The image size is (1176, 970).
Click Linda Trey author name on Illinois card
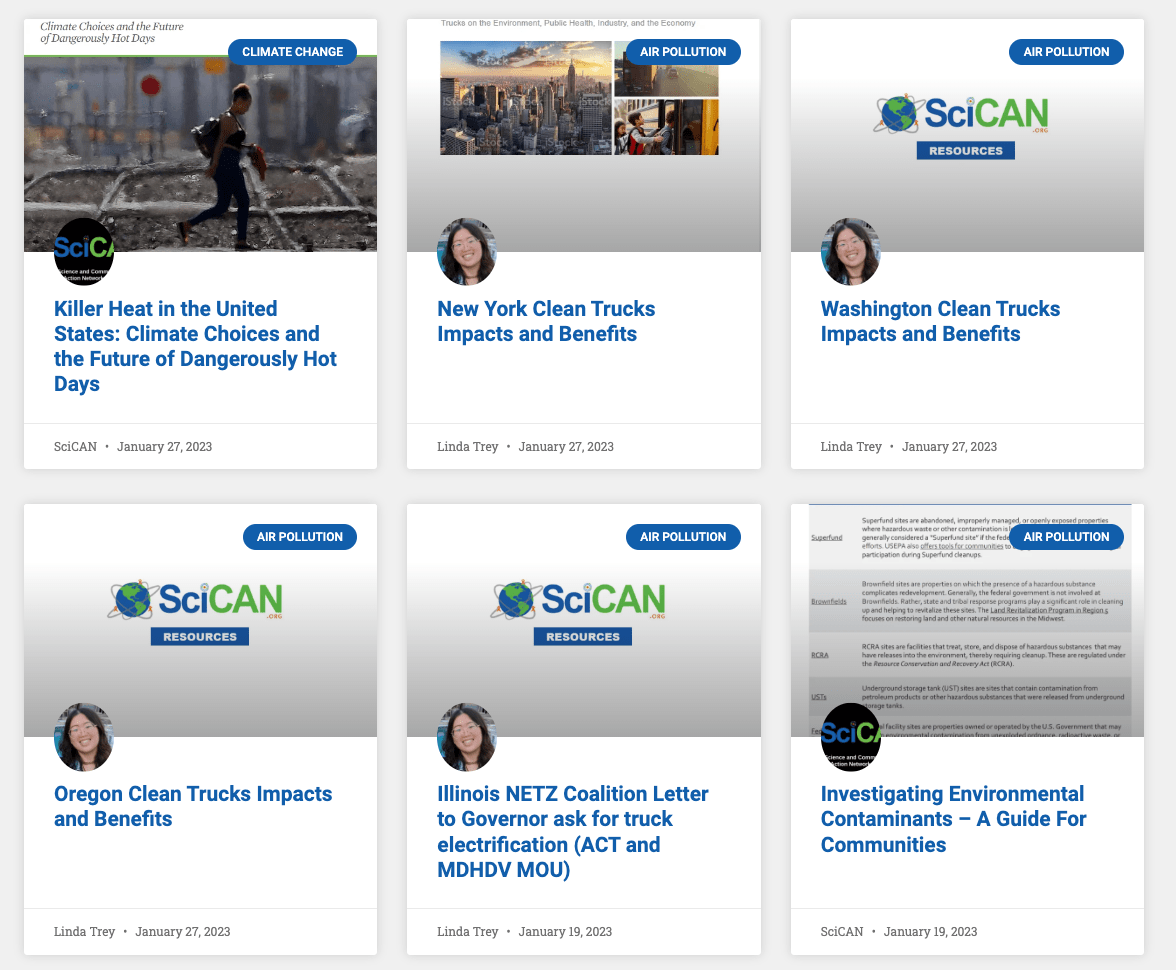point(467,932)
